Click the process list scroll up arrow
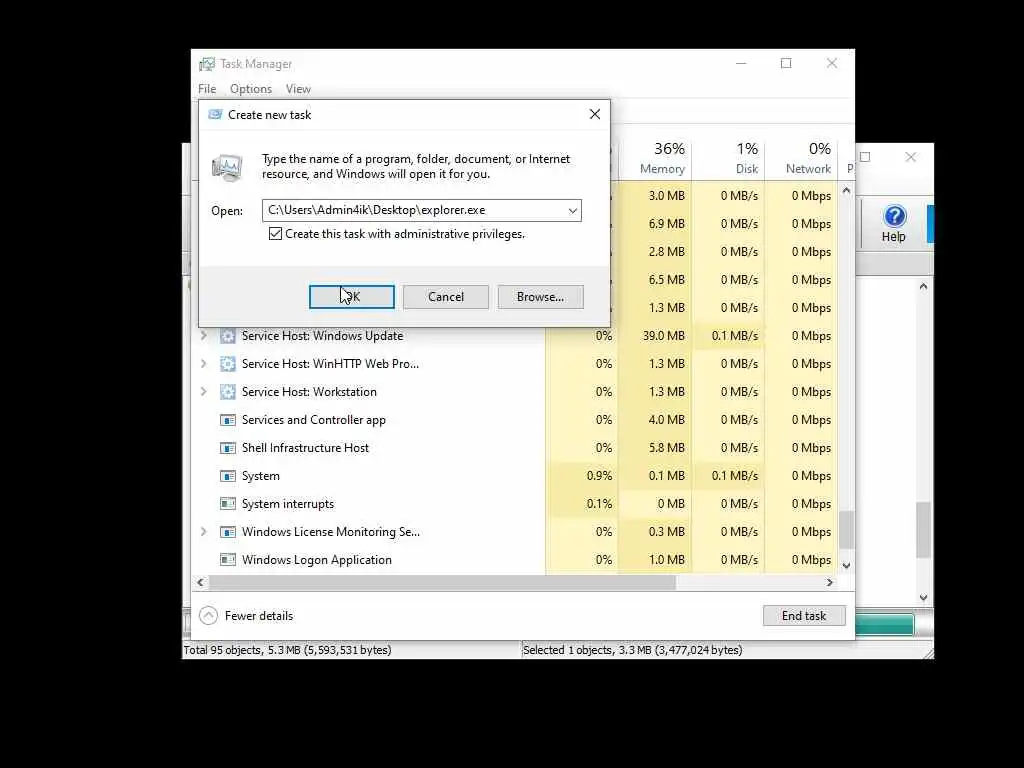This screenshot has height=768, width=1024. tap(846, 191)
